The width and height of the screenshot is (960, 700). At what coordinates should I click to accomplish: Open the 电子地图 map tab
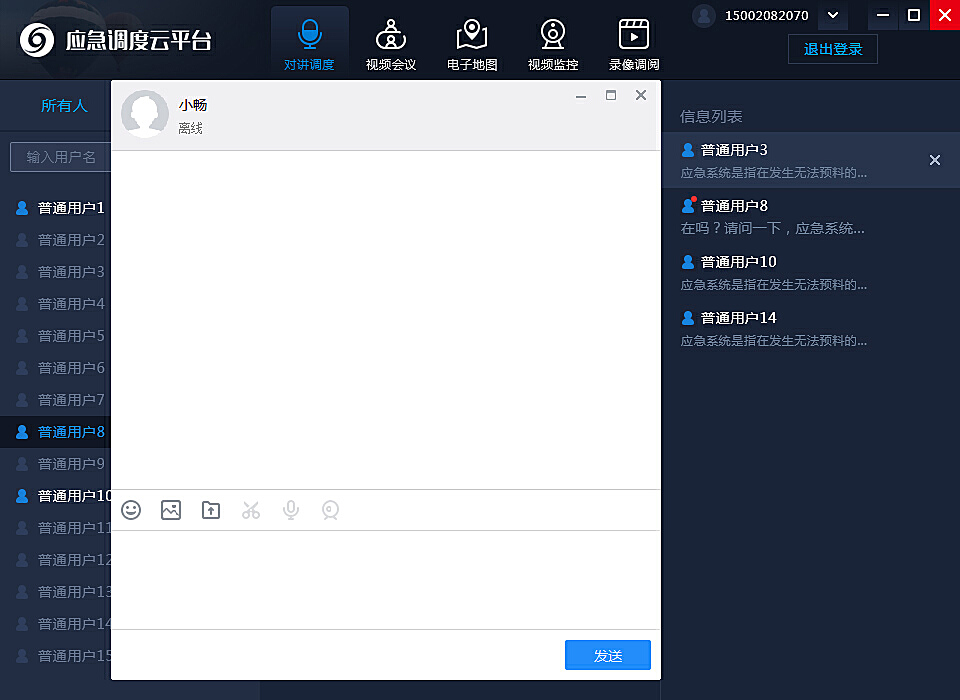click(x=472, y=44)
